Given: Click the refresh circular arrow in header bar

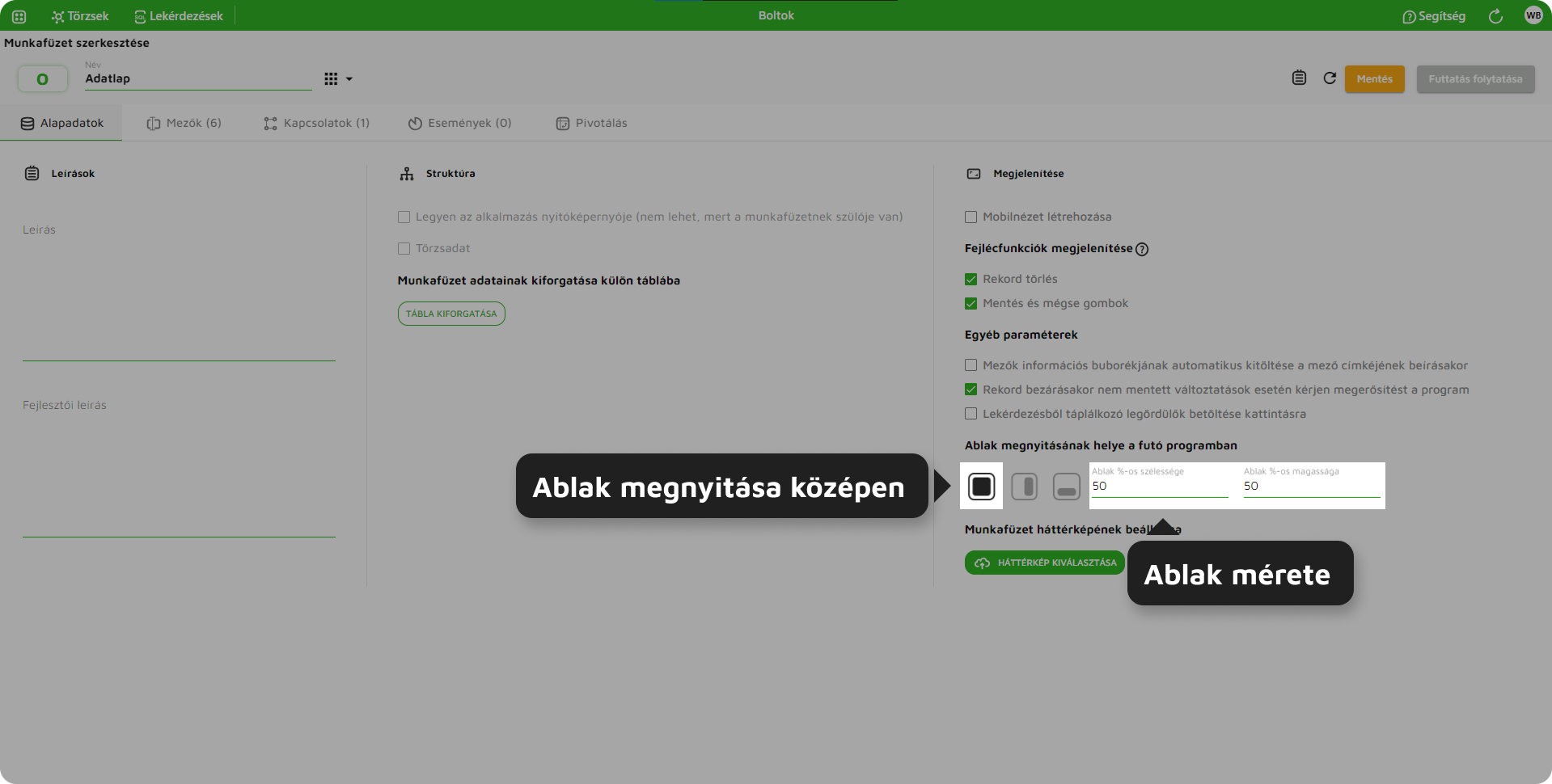Looking at the screenshot, I should (x=1495, y=16).
